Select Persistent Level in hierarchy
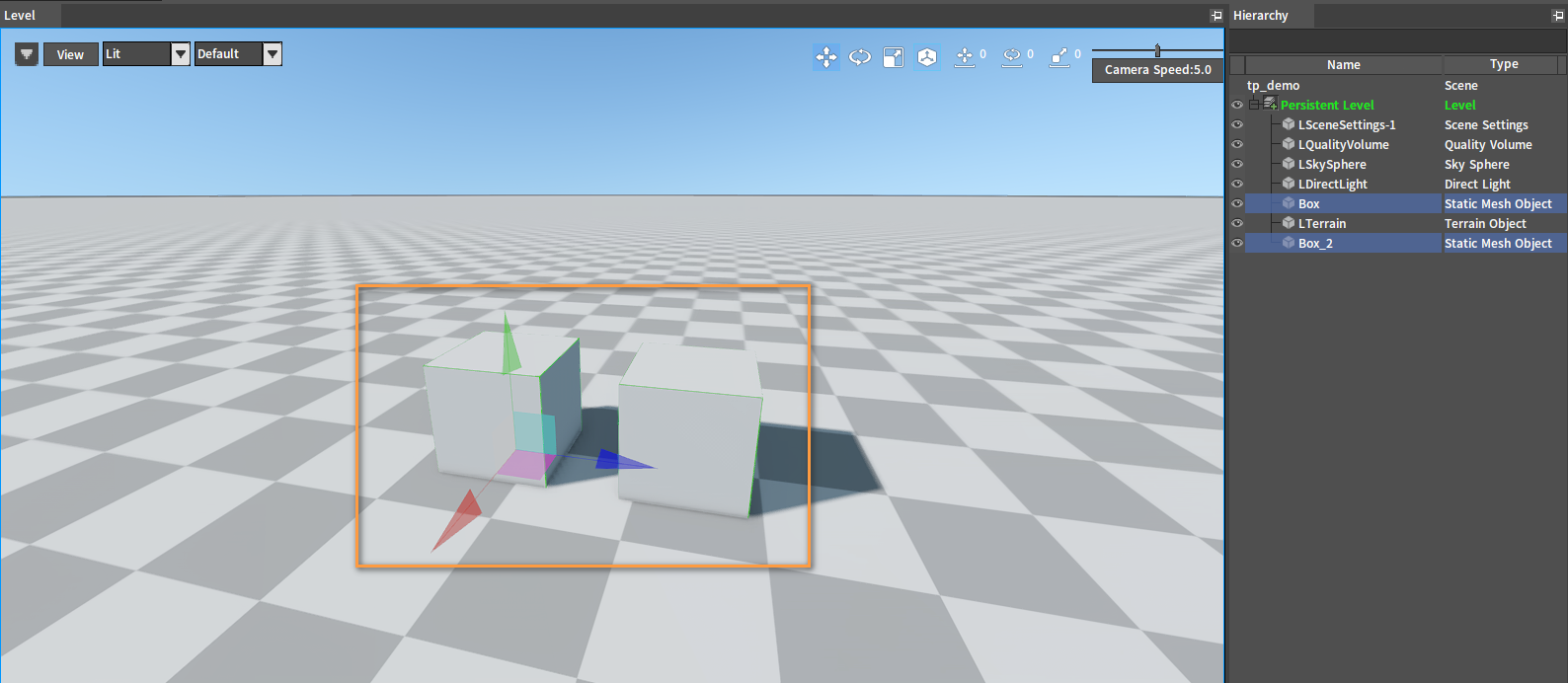1568x683 pixels. coord(1326,106)
